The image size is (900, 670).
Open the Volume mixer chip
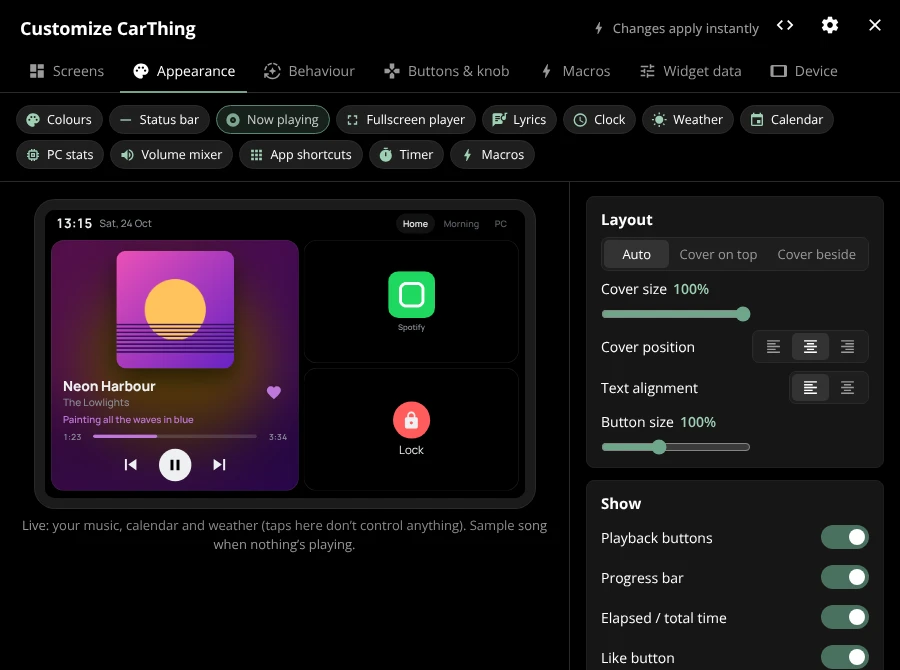coord(171,154)
